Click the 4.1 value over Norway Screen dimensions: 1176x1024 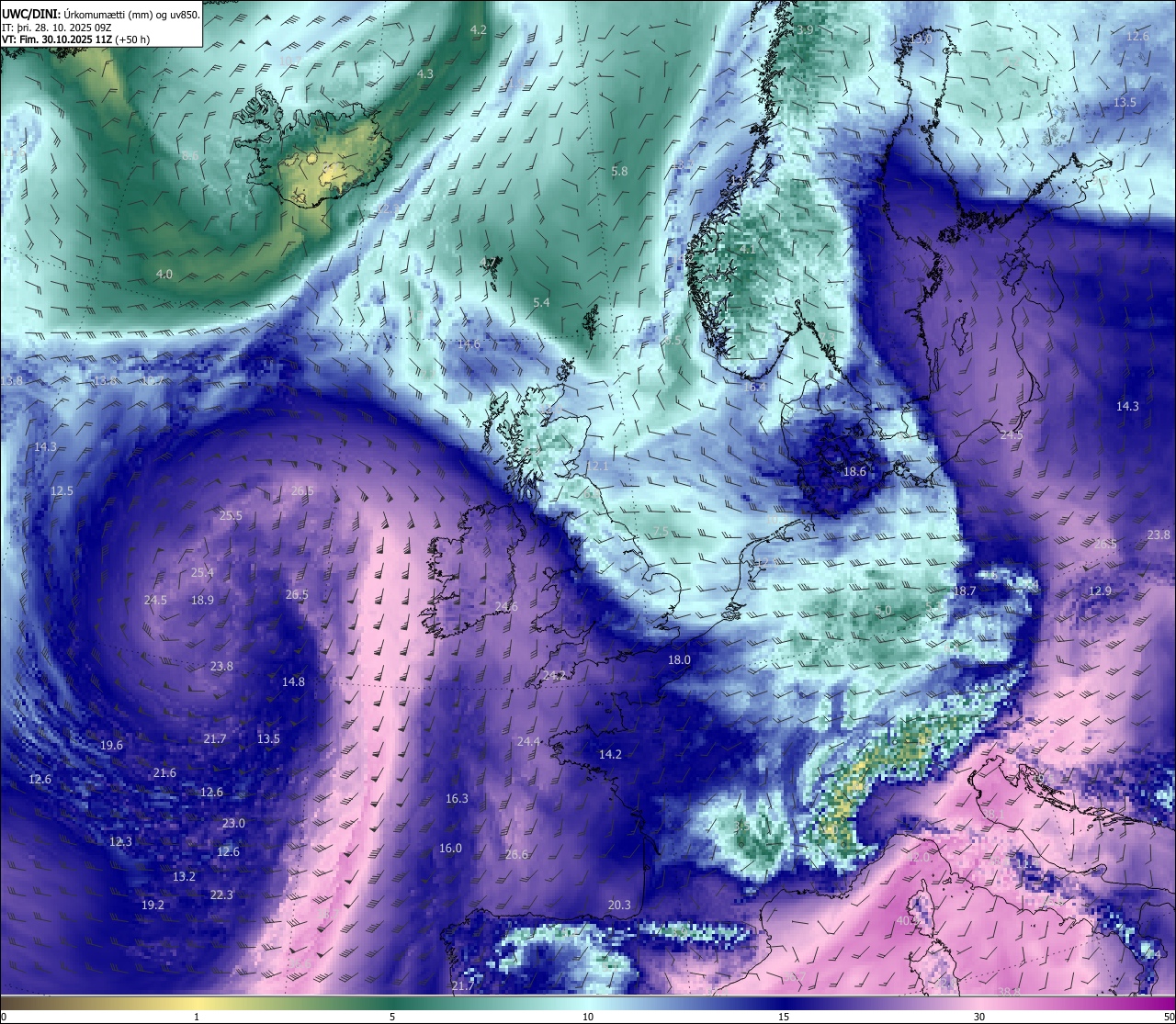click(x=747, y=248)
